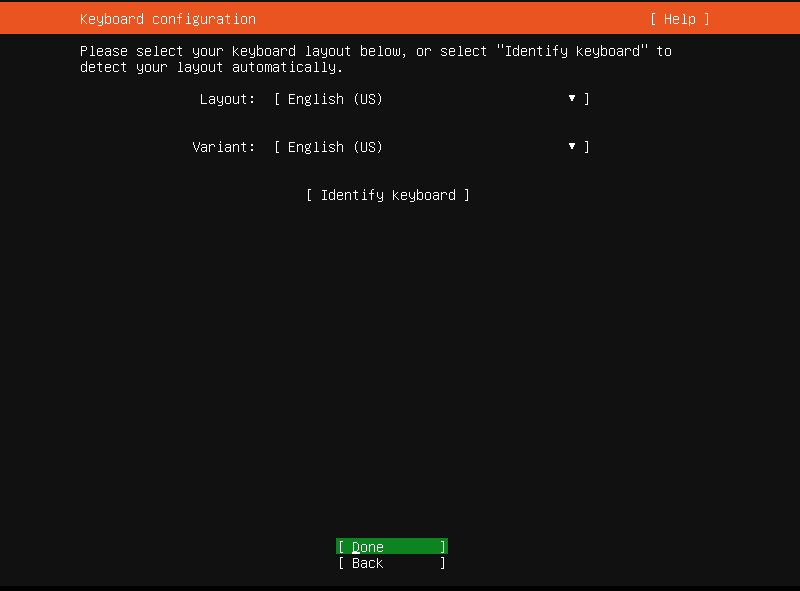This screenshot has width=800, height=591.
Task: Click the keyboard layout instruction text
Action: pyautogui.click(x=376, y=59)
